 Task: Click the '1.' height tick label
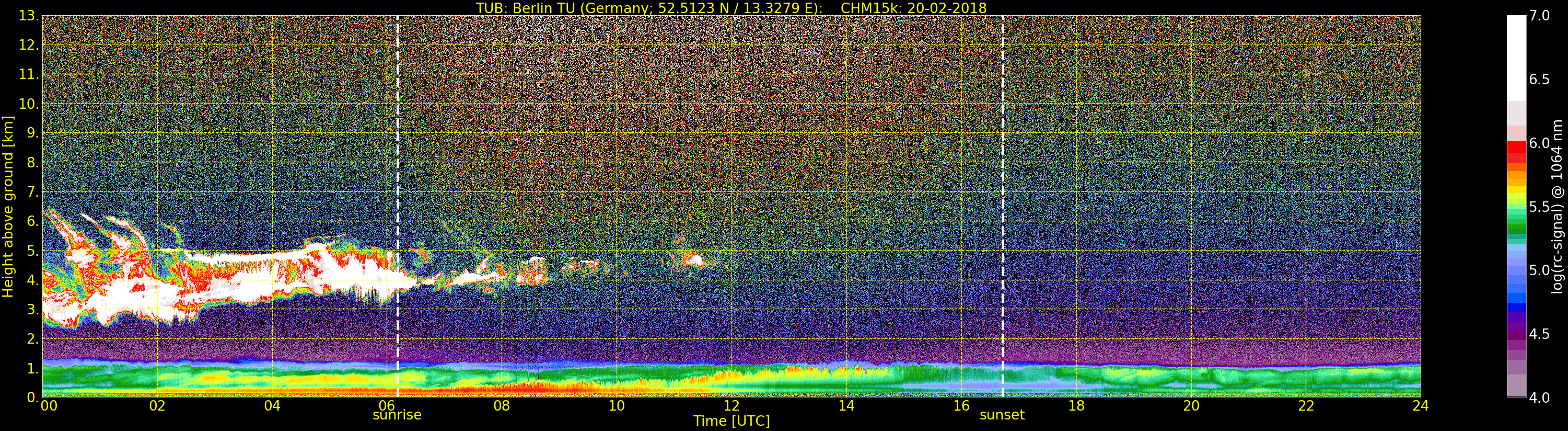33,368
